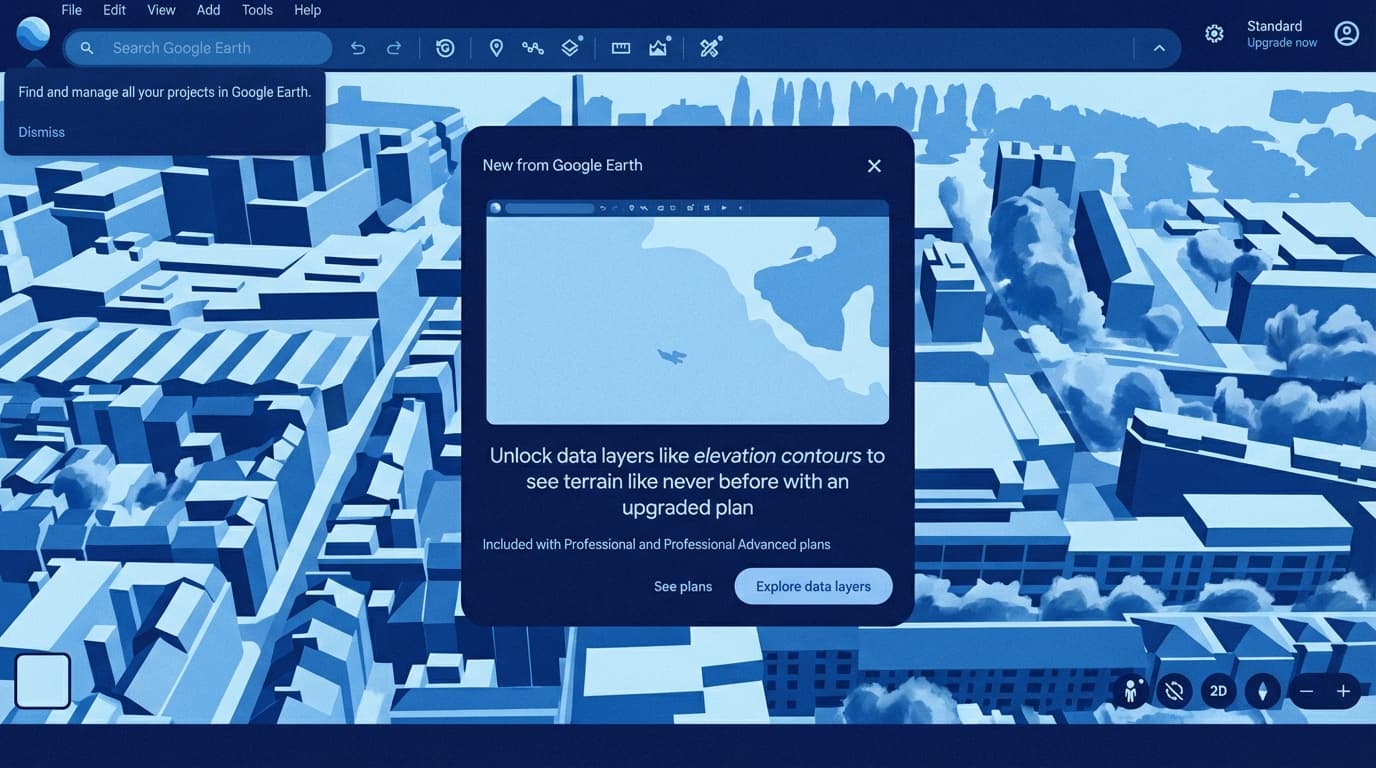Select the Add placemark pin tool

496,48
